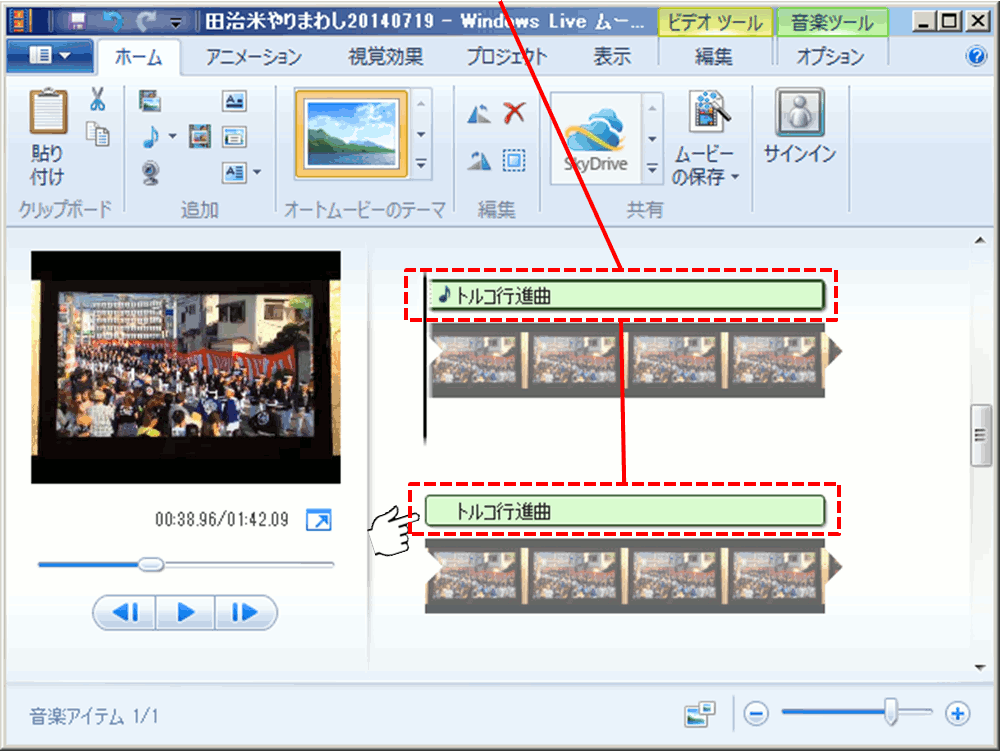Open full screen preview with the arrow icon

point(318,520)
